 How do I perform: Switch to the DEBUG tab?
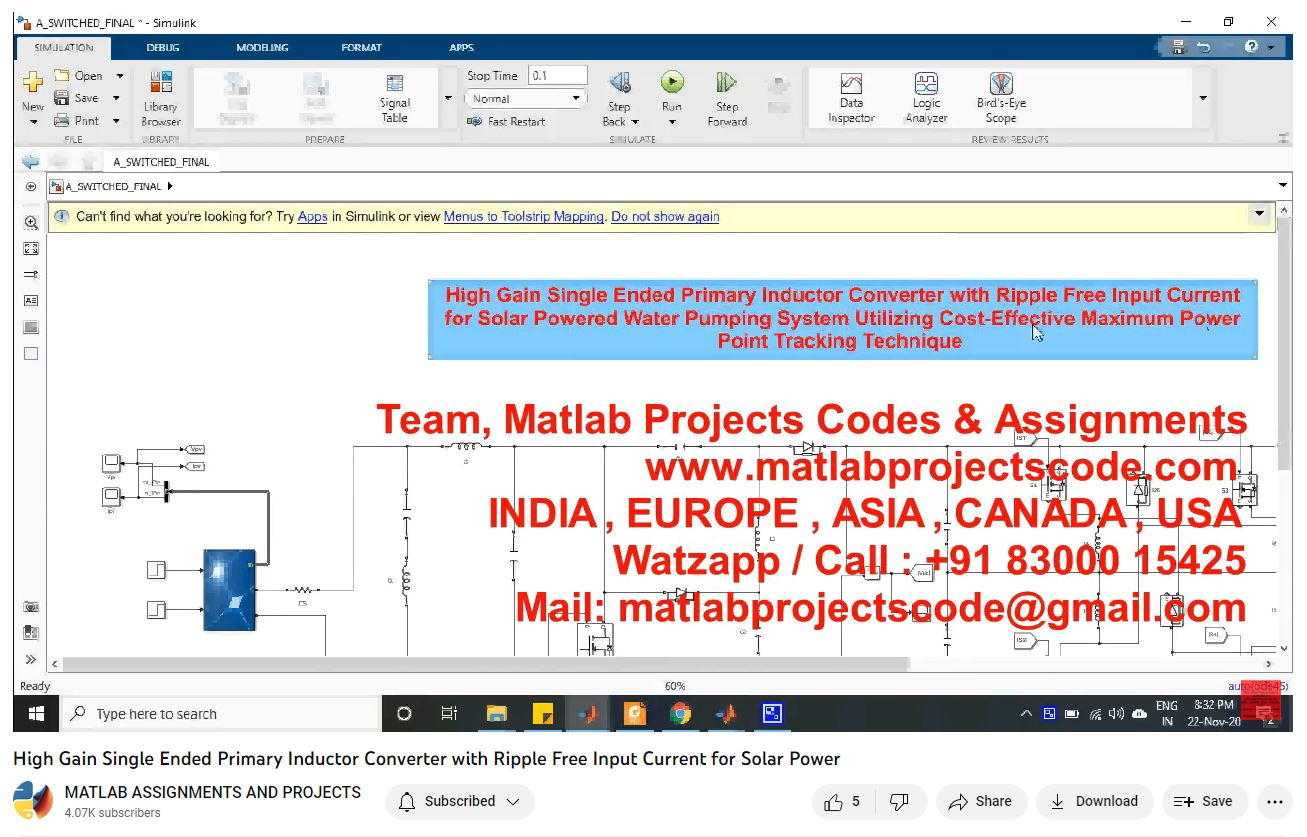[163, 47]
